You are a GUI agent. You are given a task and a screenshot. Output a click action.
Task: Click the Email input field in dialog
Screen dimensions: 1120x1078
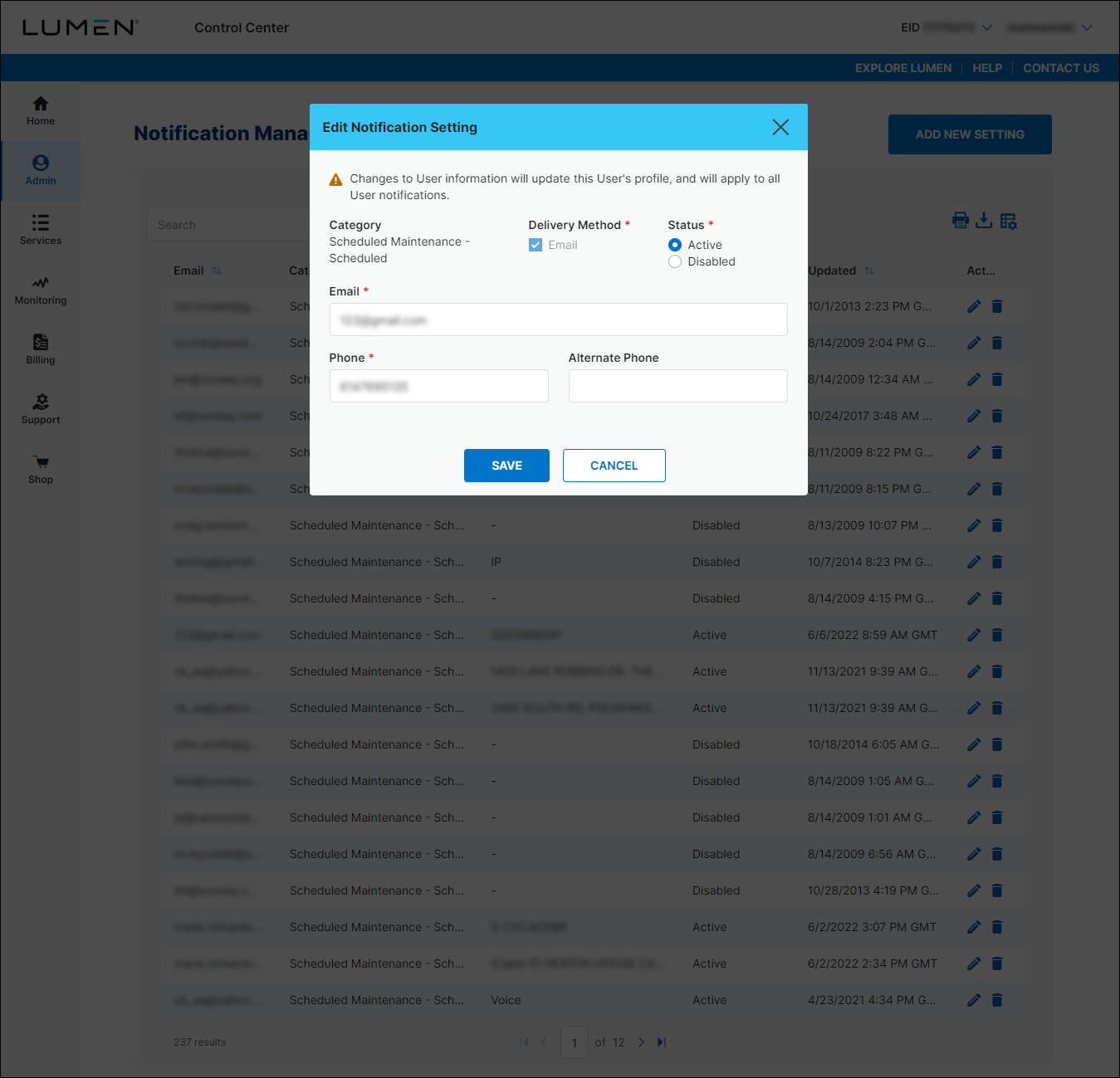[x=558, y=319]
